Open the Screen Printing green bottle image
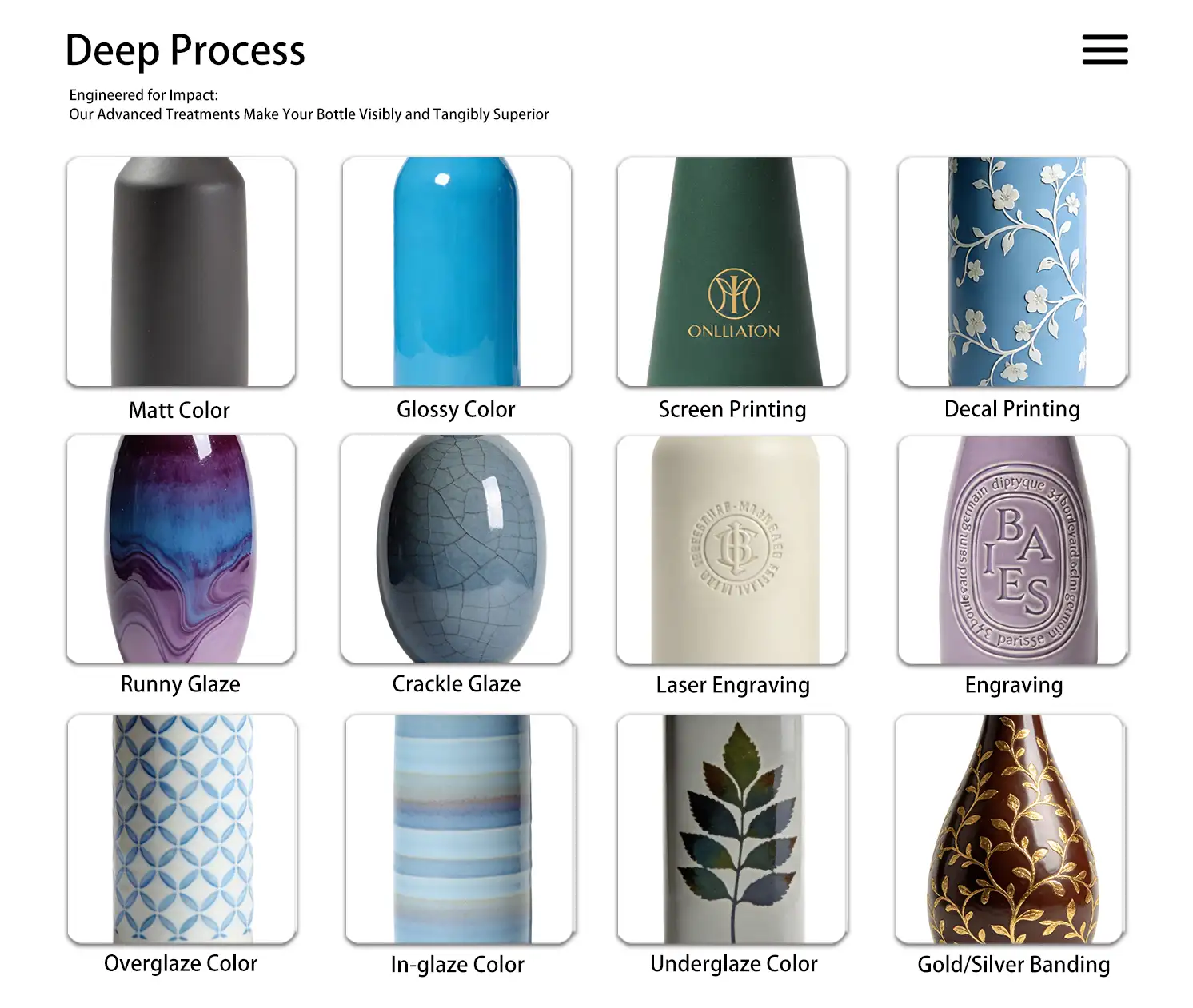Screen dimensions: 1193x1008 pyautogui.click(x=732, y=272)
